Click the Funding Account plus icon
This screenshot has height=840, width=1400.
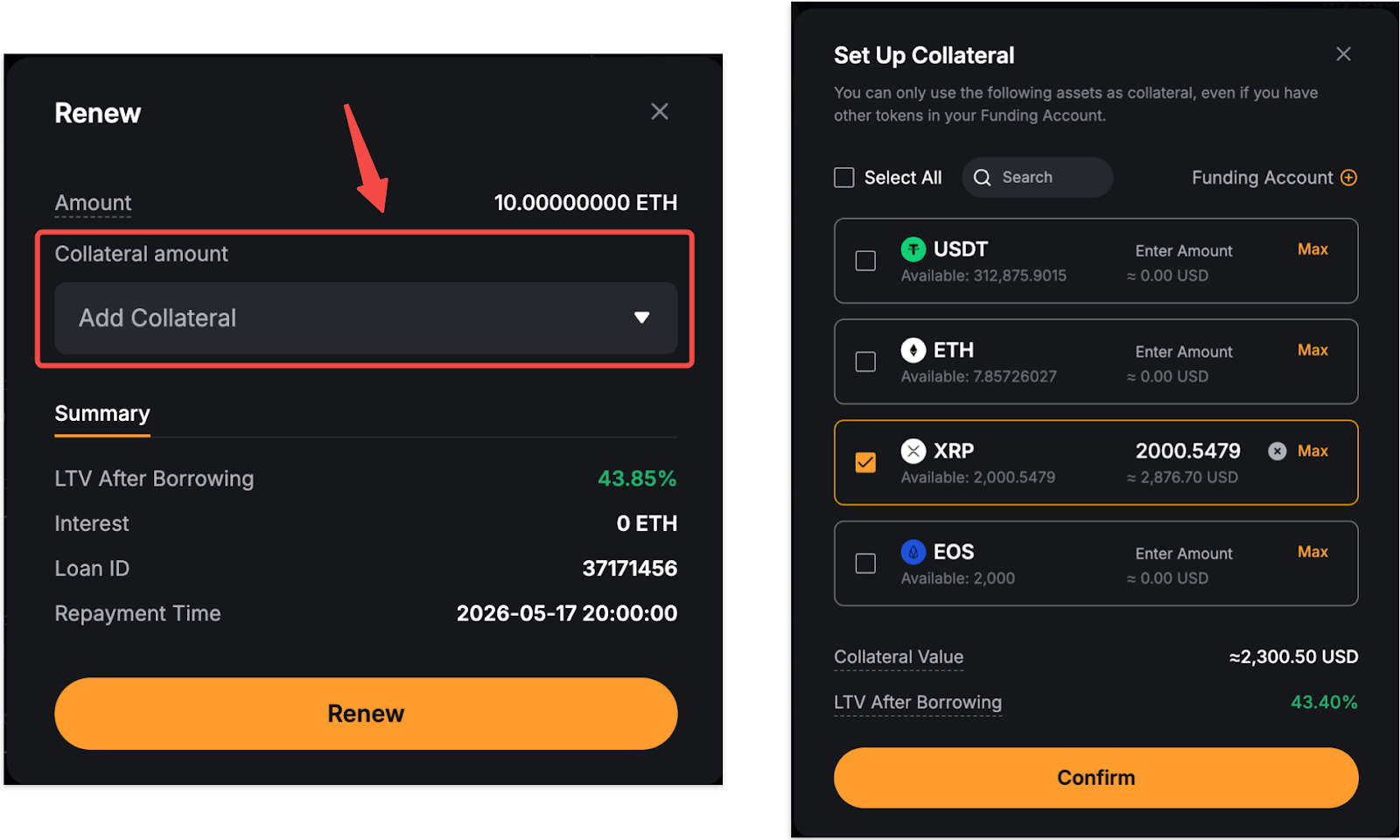coord(1348,178)
